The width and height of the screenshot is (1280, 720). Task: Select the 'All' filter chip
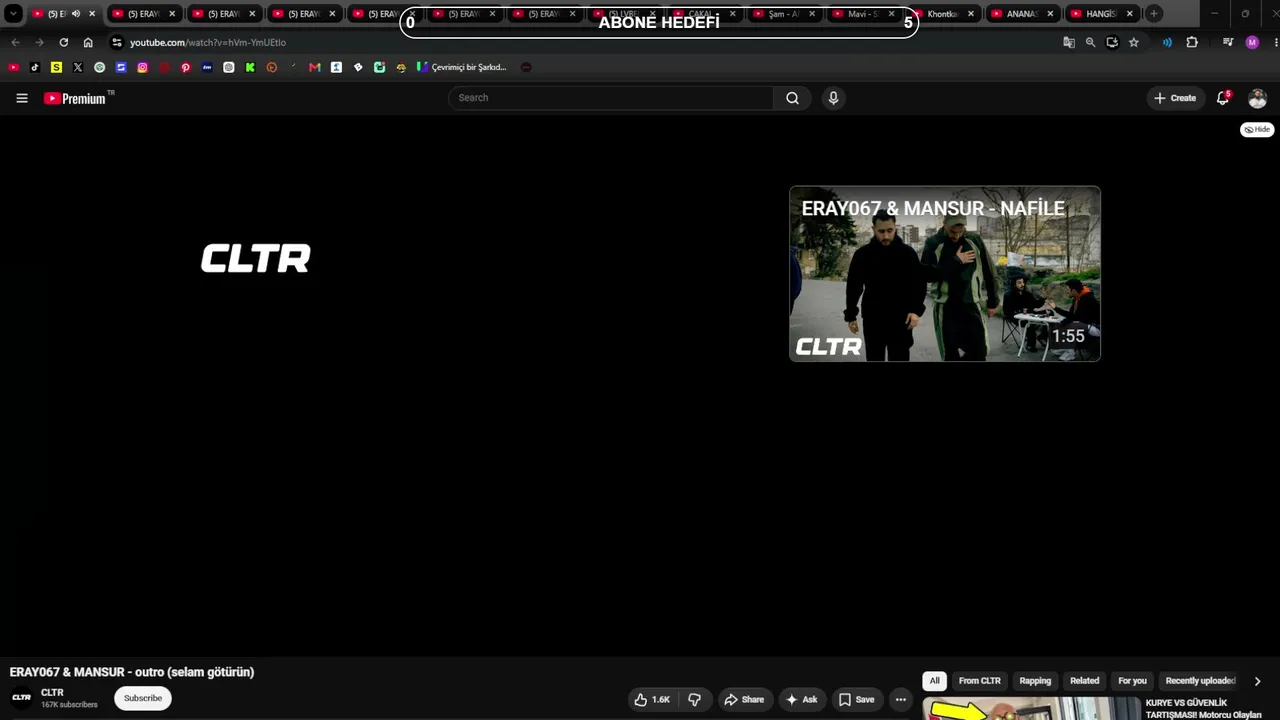pyautogui.click(x=934, y=681)
